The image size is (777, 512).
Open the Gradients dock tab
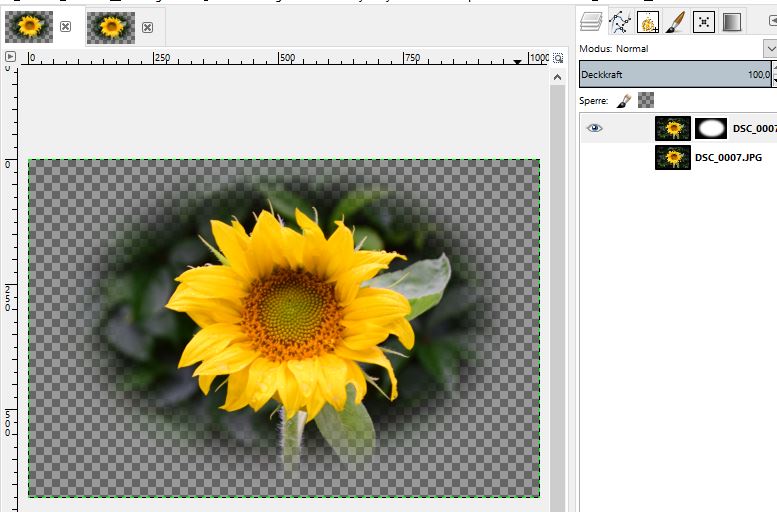point(732,22)
